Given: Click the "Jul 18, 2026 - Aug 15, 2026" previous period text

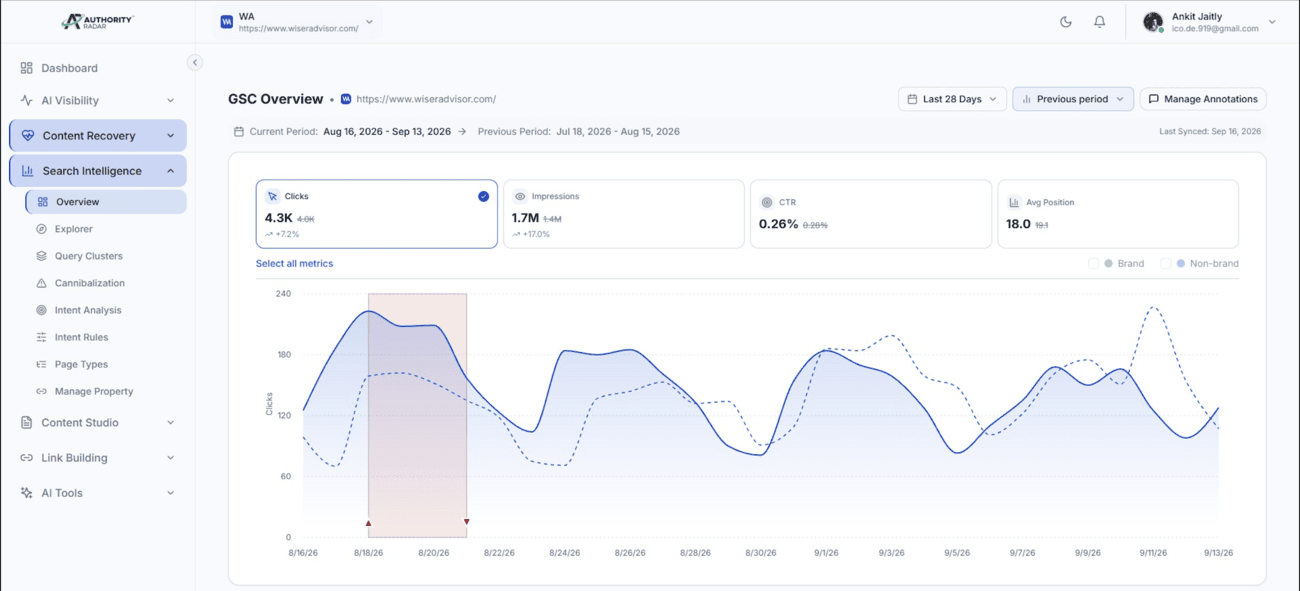Looking at the screenshot, I should pos(616,132).
